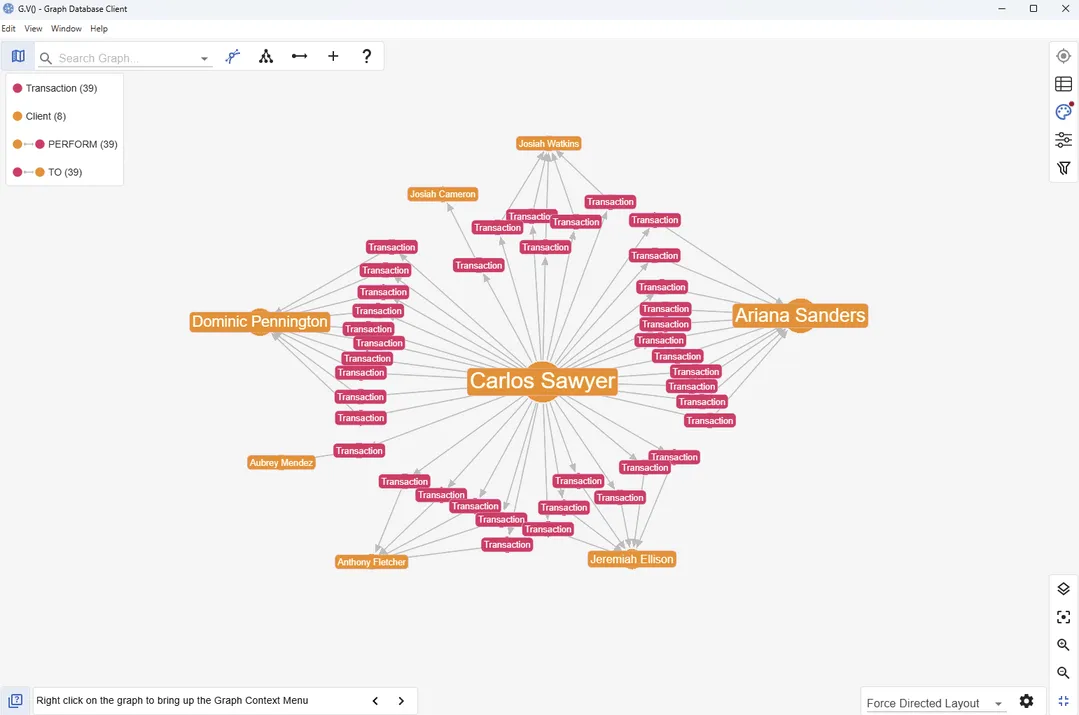The height and width of the screenshot is (715, 1079).
Task: Select the add edge arrow tool
Action: point(299,56)
